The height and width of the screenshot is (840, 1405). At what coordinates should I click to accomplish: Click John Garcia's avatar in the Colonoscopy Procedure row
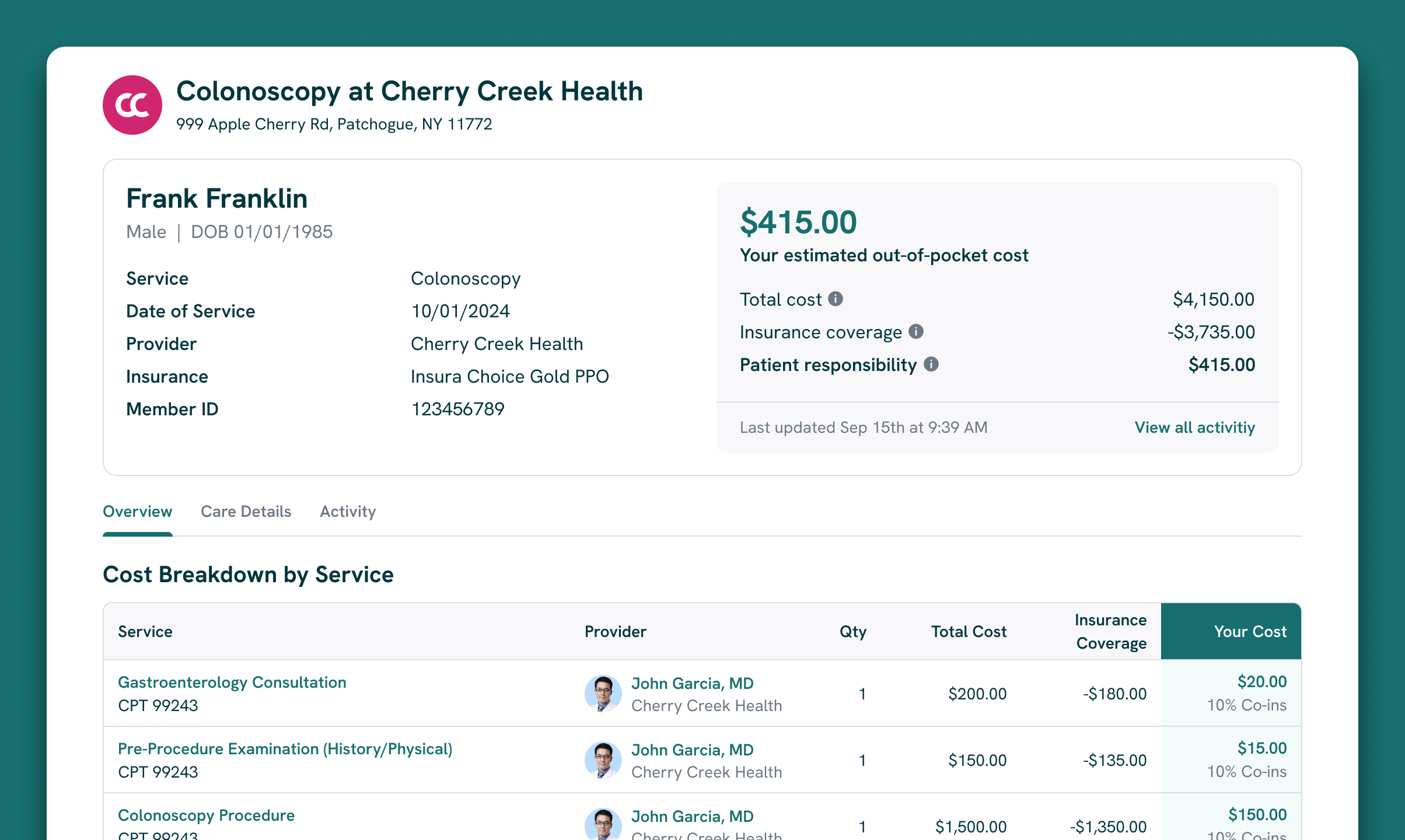click(603, 825)
